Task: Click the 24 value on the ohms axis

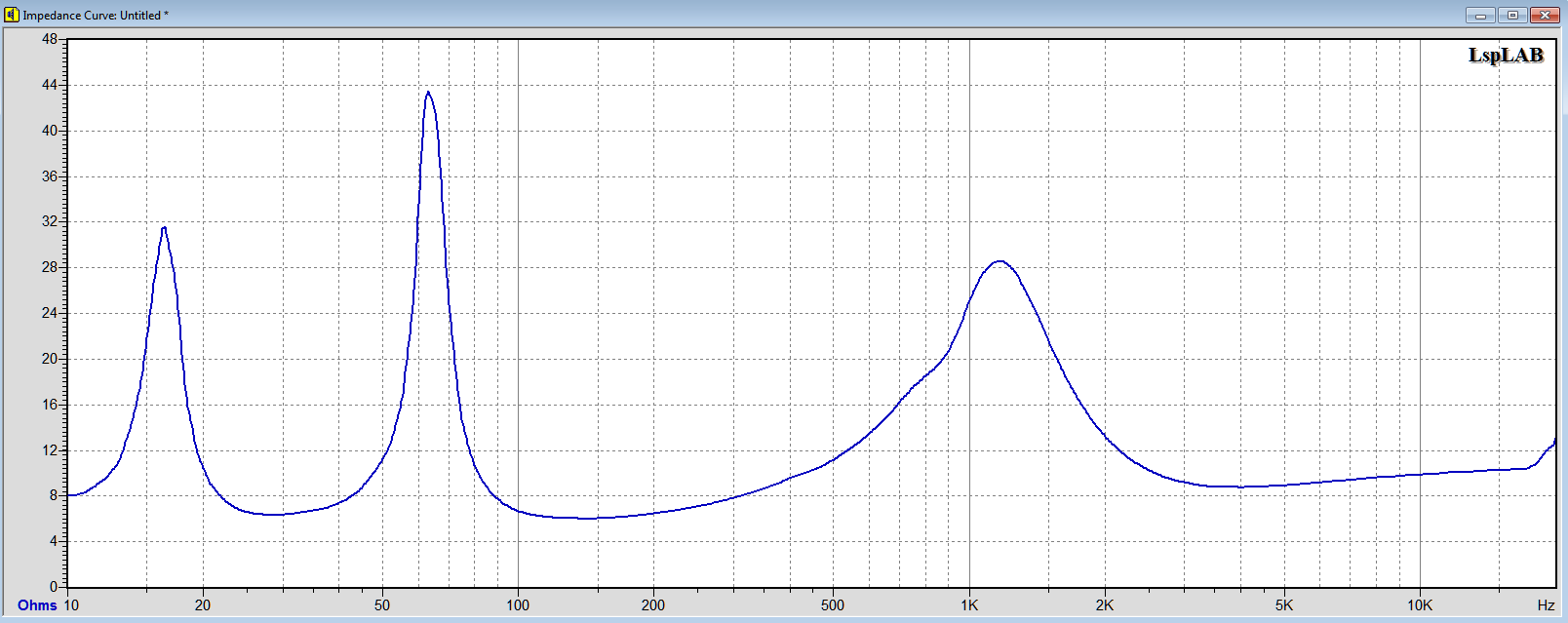Action: click(x=50, y=313)
